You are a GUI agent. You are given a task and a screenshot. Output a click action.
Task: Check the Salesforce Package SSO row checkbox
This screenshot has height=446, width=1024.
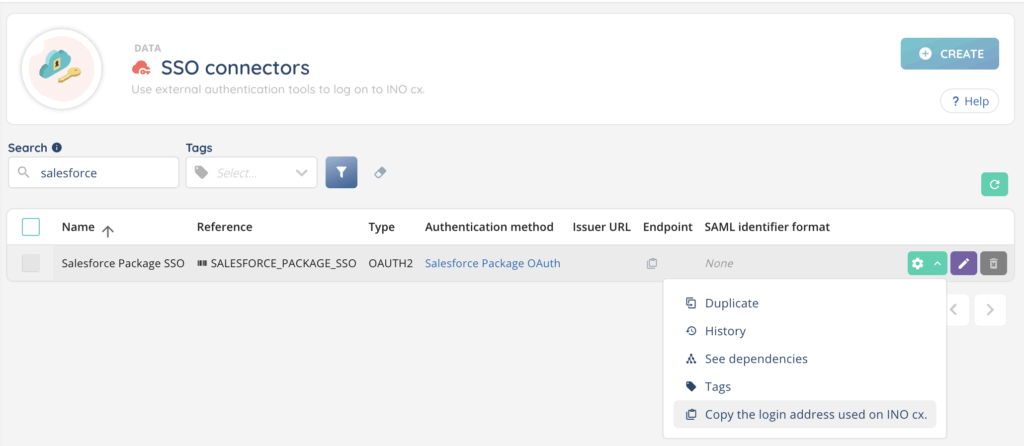tap(31, 263)
